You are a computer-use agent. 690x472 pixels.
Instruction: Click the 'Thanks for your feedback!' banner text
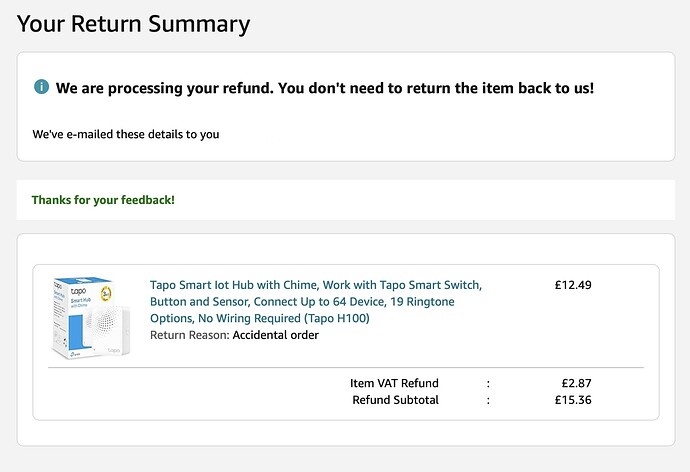coord(103,200)
